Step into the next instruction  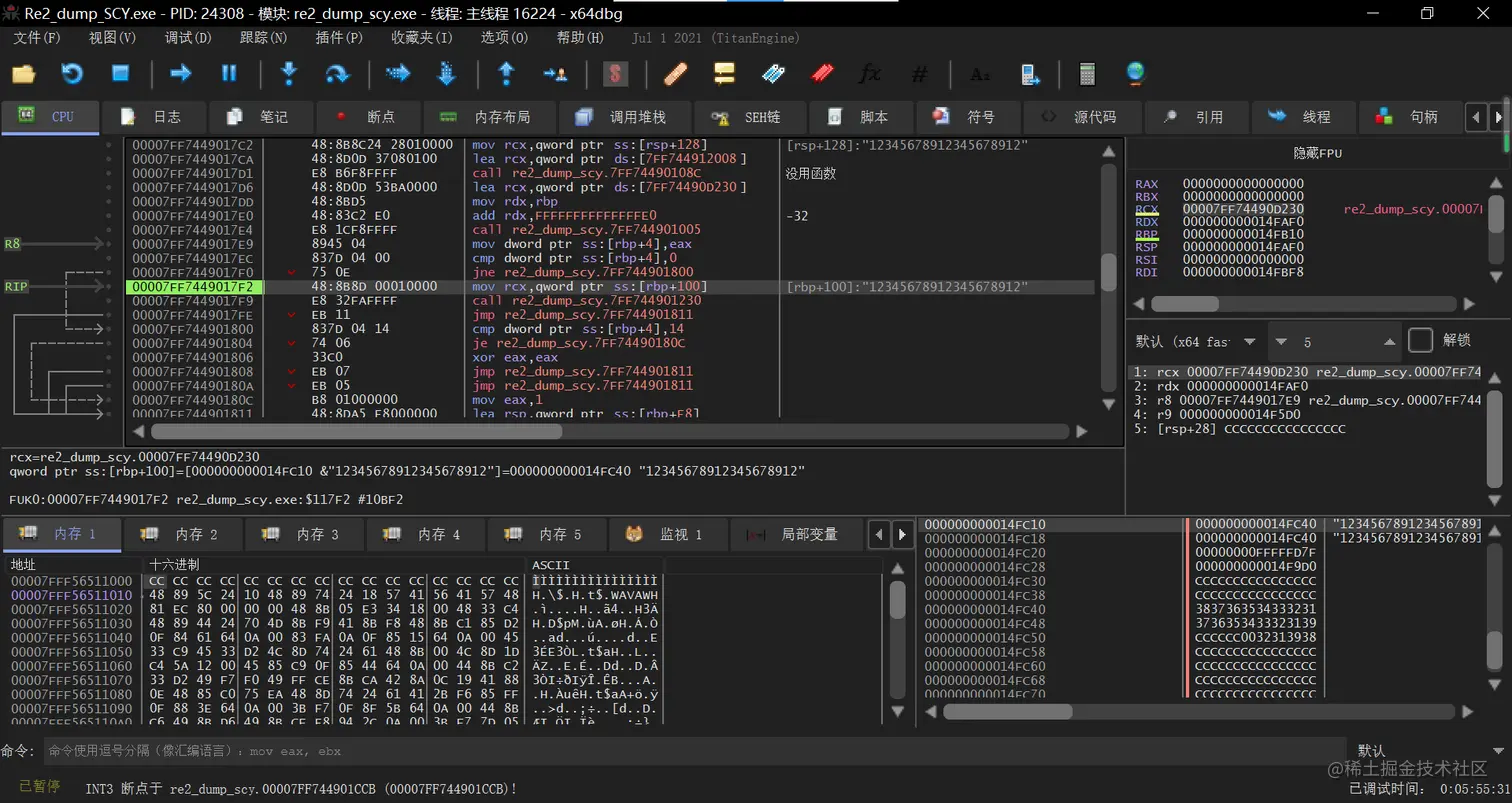289,73
